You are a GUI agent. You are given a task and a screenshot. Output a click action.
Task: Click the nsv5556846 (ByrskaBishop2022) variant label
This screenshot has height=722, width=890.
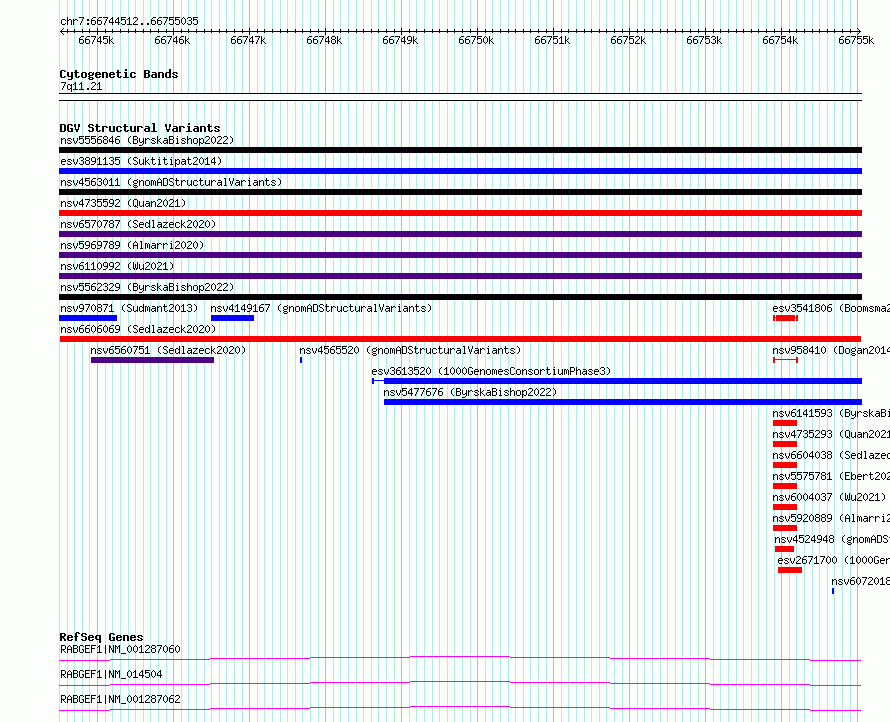(x=147, y=140)
